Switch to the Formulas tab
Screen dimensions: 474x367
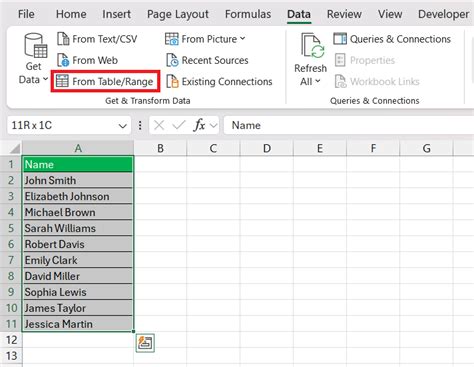pyautogui.click(x=248, y=14)
